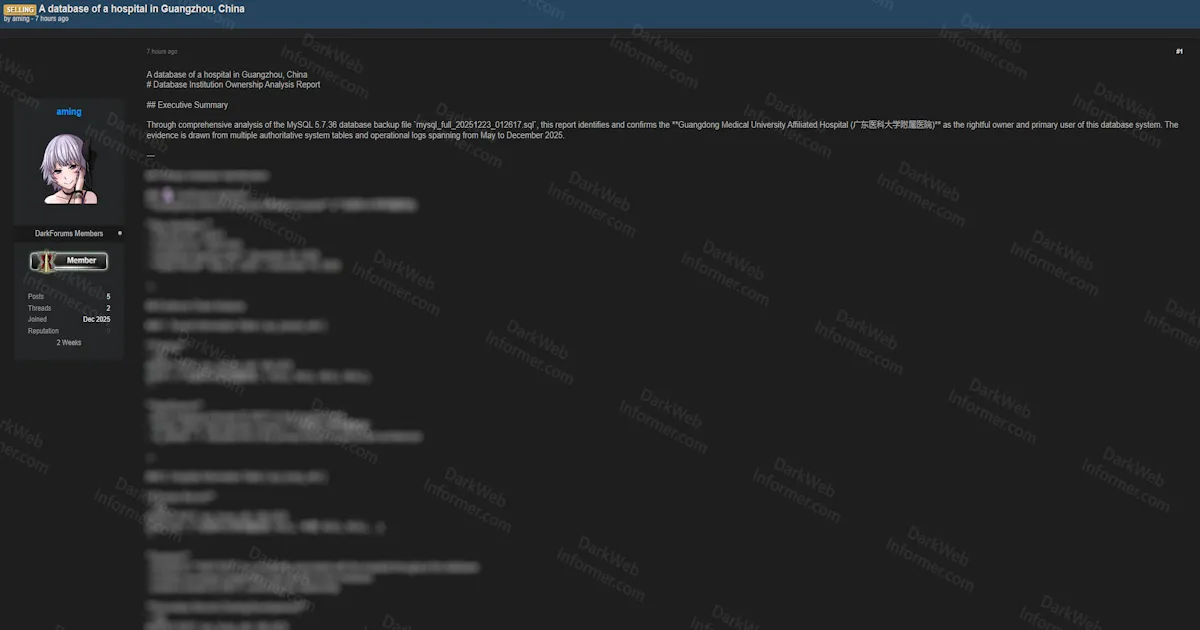Open aming's profile avatar image

(68, 166)
